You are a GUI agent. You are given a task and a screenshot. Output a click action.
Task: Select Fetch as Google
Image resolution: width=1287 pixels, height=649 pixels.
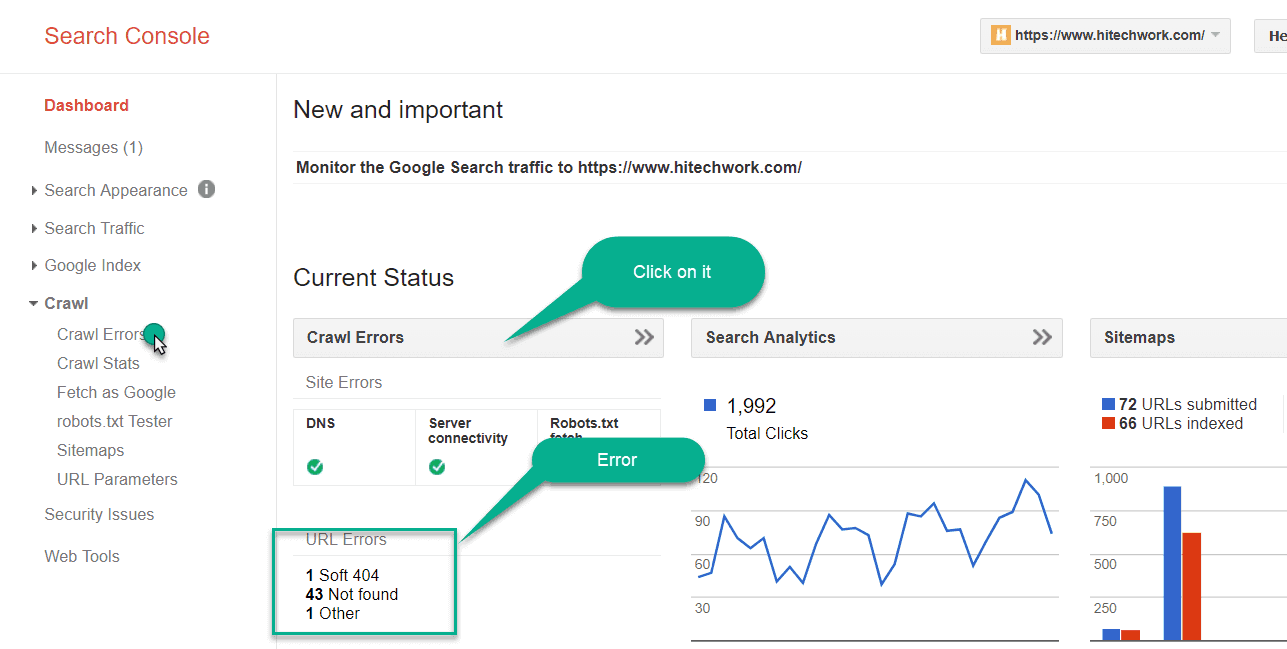point(116,392)
